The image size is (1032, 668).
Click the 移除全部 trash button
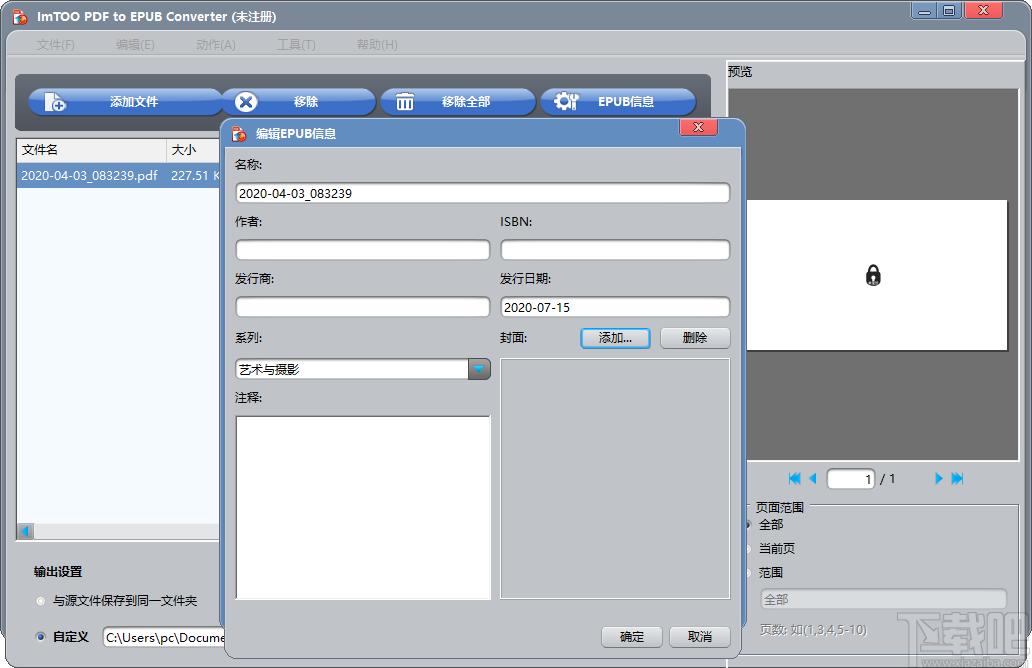tap(458, 102)
